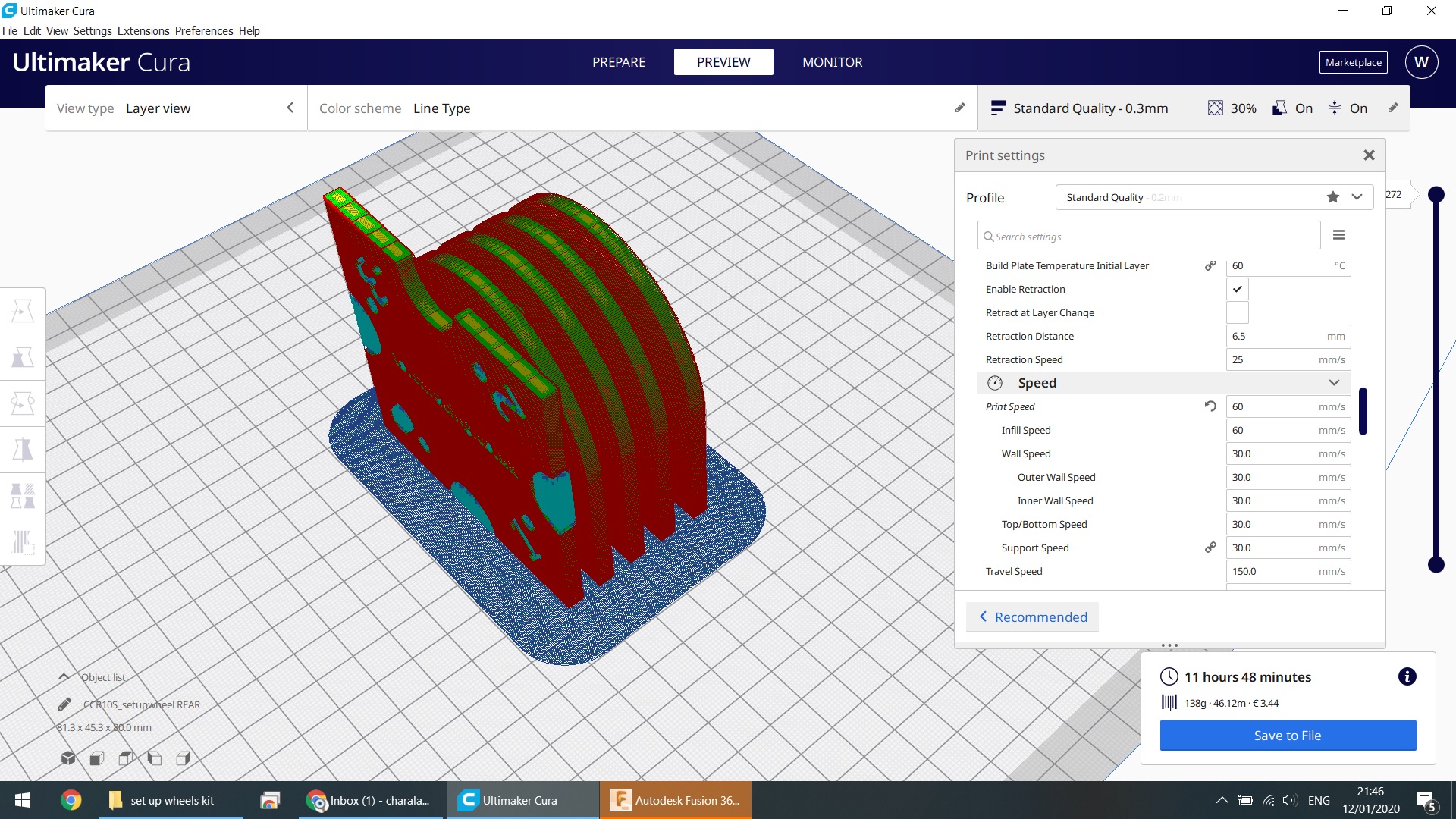Click the Print Speed value field
The image size is (1456, 819).
(1288, 406)
